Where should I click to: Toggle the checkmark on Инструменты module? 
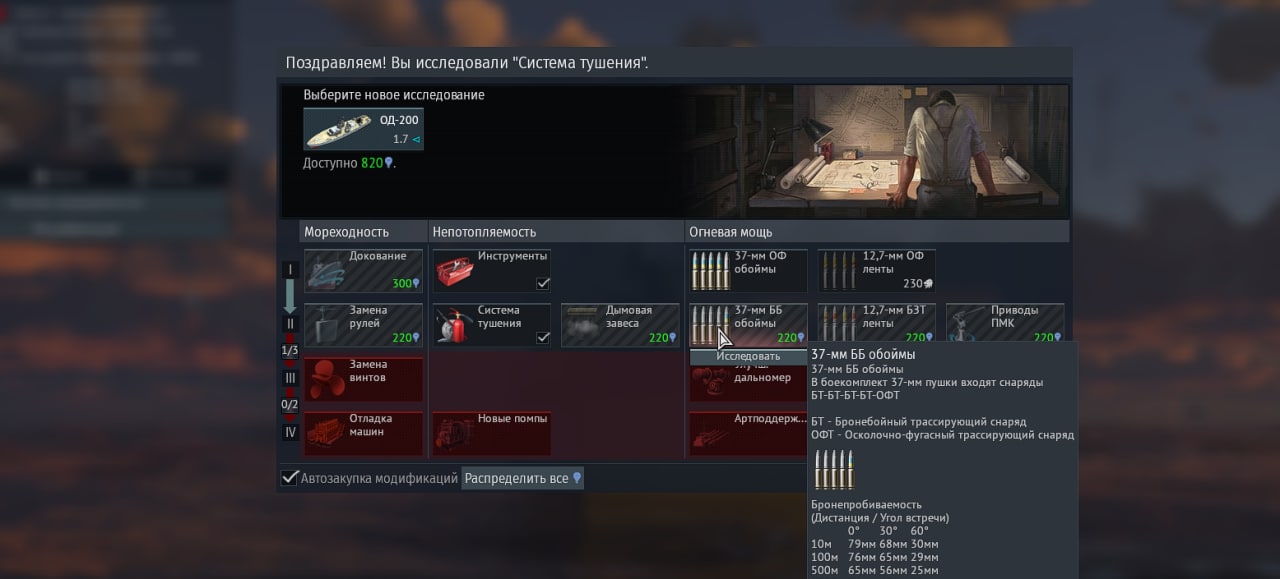point(542,284)
